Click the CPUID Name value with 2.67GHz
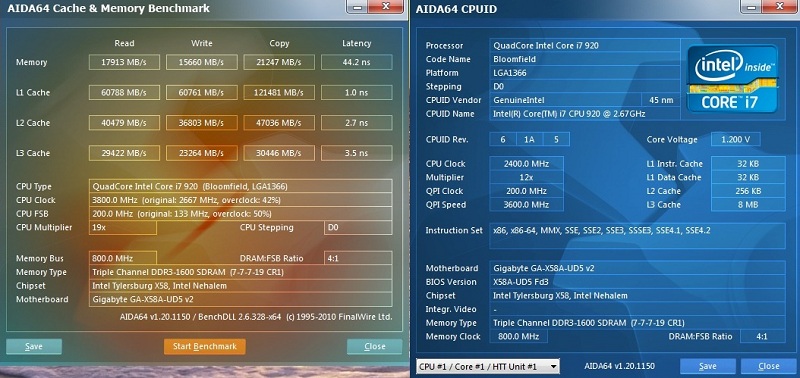Viewport: 800px width, 378px height. (585, 114)
